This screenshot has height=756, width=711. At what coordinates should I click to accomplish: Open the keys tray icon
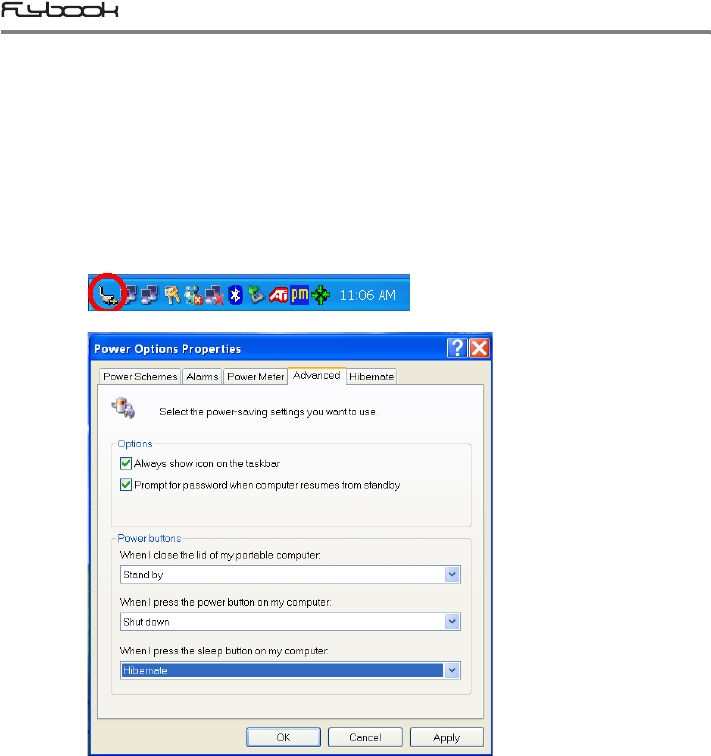pos(172,295)
